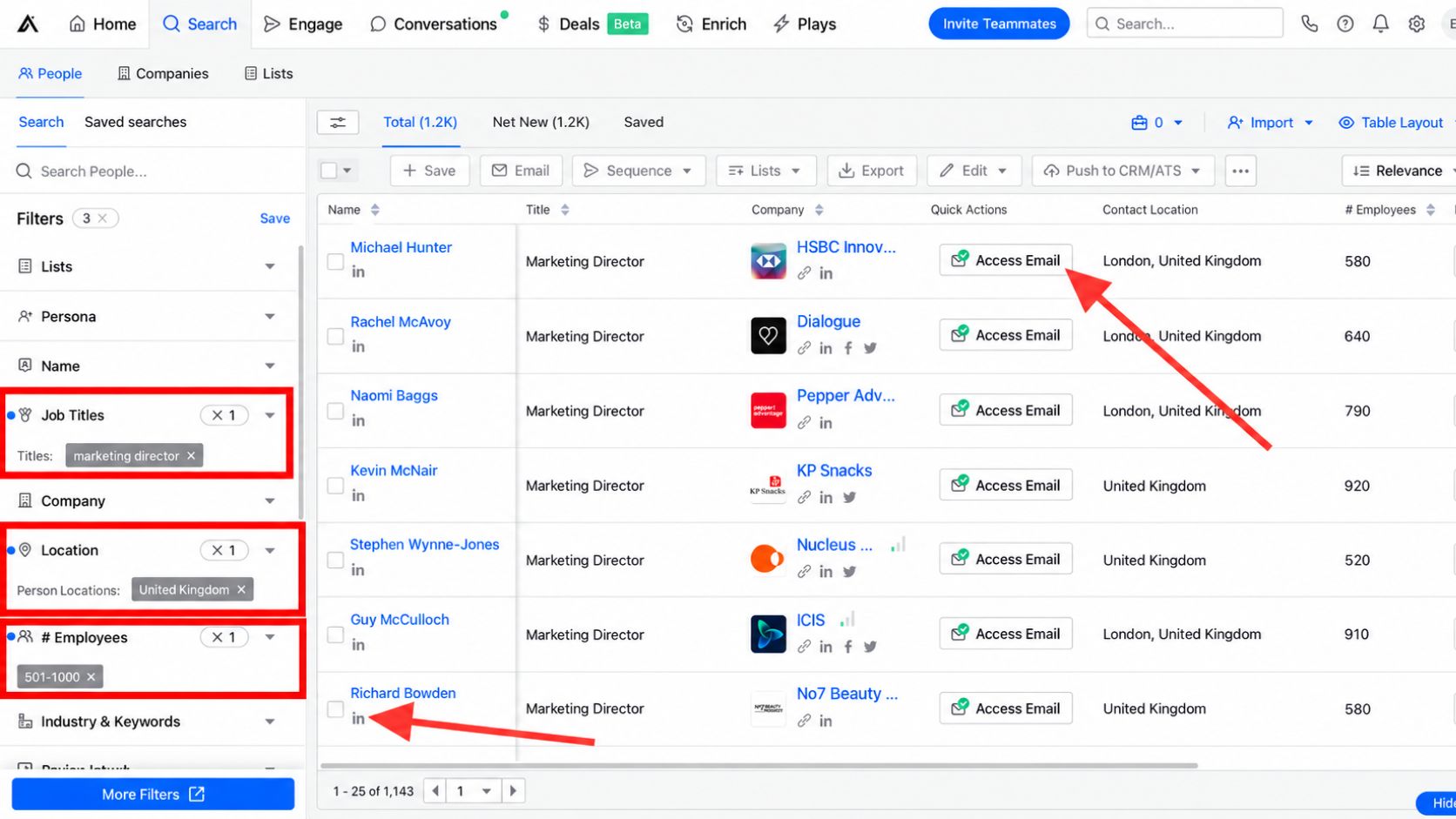Select Michael Hunter's row checkbox
The image size is (1456, 819).
click(x=335, y=261)
